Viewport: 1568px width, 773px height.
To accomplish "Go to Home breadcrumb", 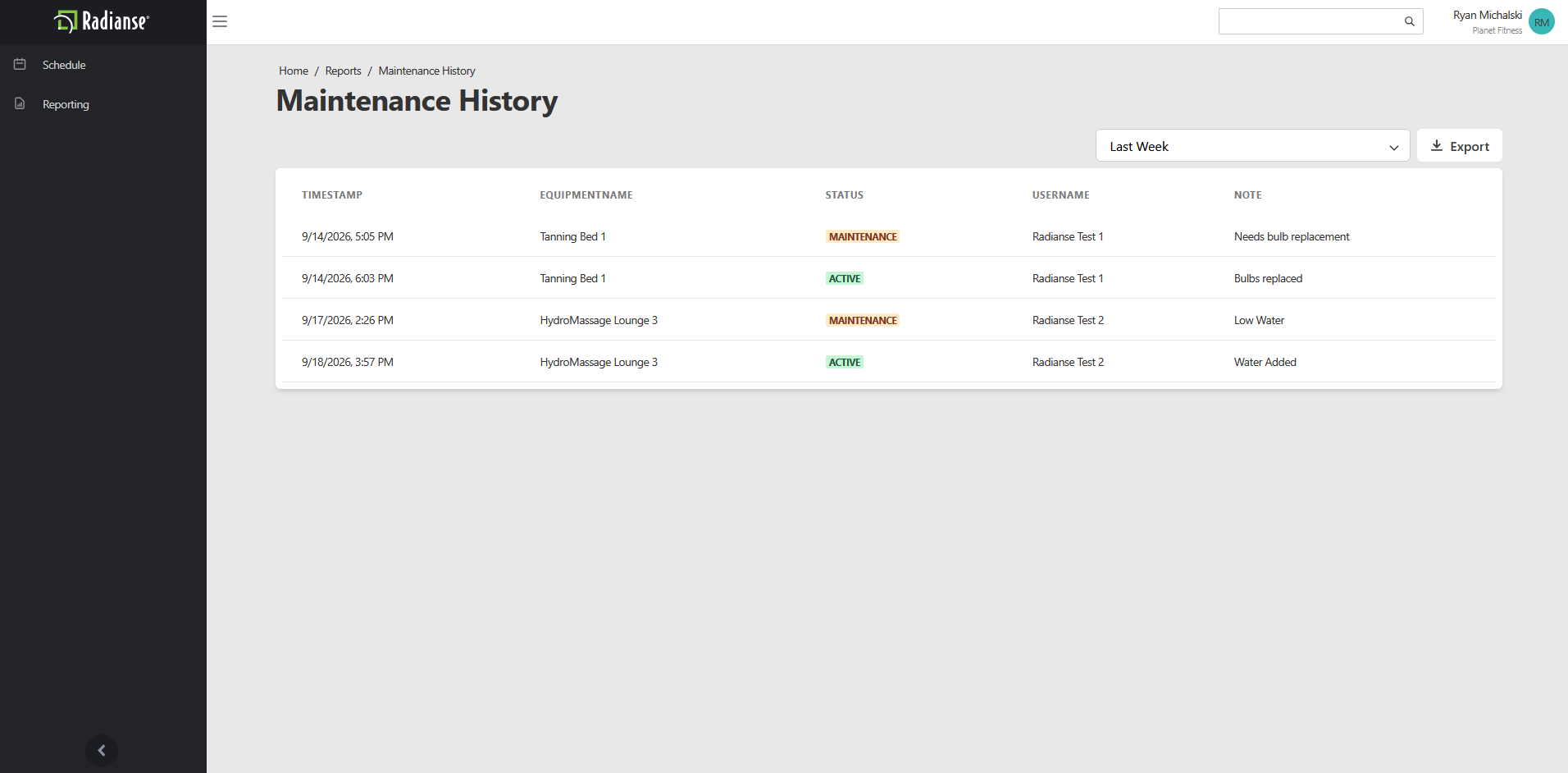I will click(x=294, y=71).
